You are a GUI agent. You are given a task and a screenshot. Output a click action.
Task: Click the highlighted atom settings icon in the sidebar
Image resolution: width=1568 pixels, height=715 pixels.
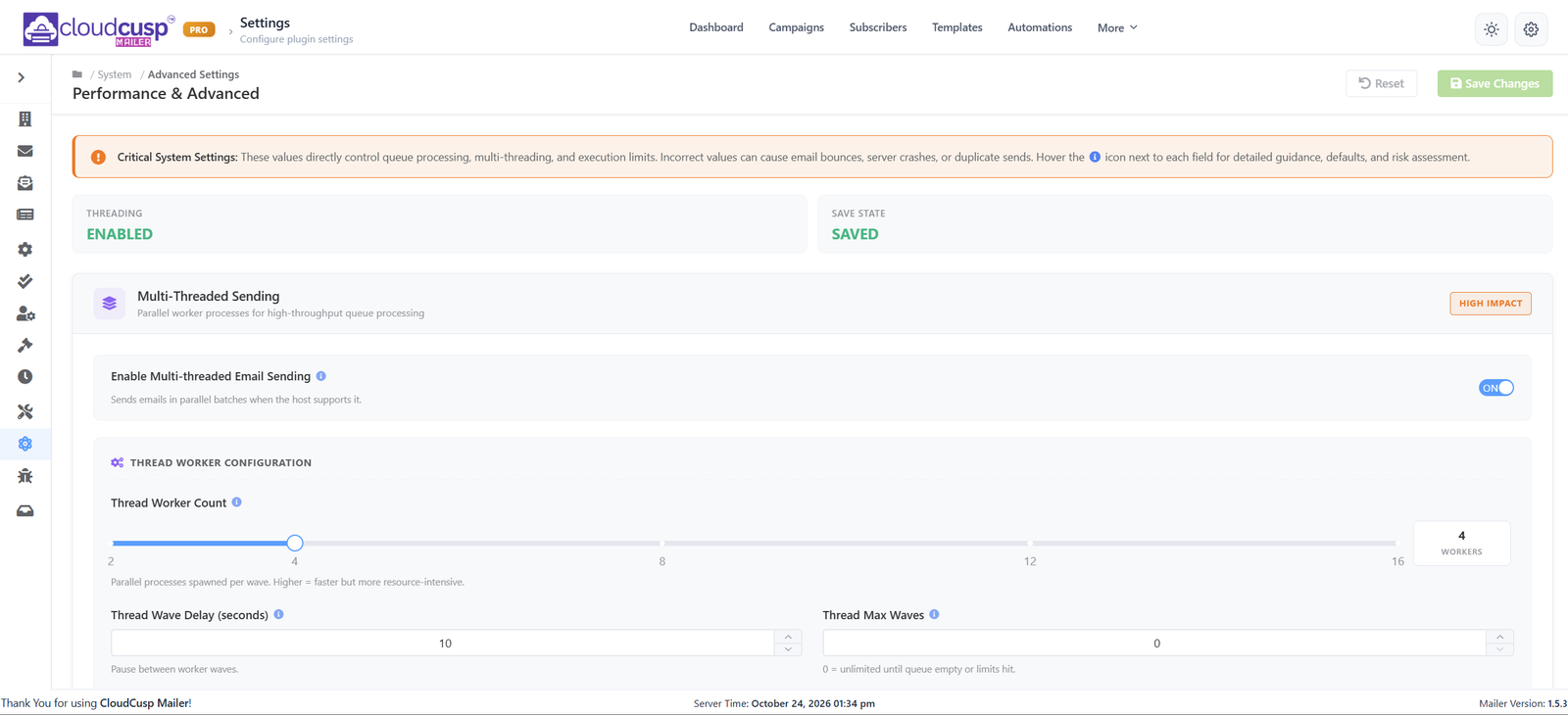click(x=25, y=444)
